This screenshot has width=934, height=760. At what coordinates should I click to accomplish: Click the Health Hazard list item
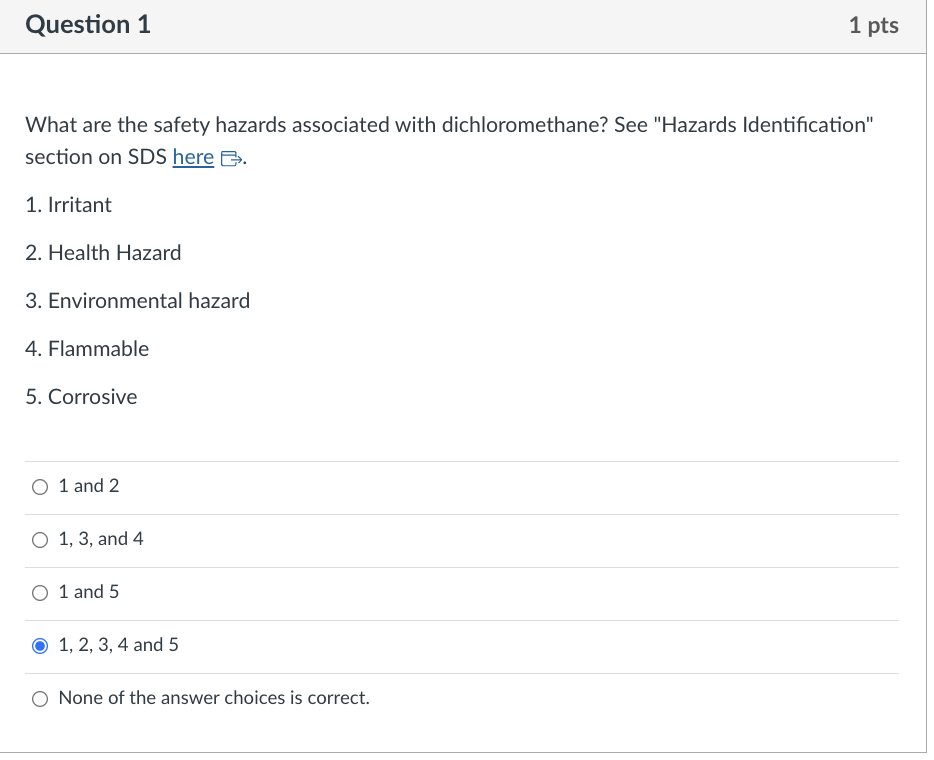click(x=103, y=253)
